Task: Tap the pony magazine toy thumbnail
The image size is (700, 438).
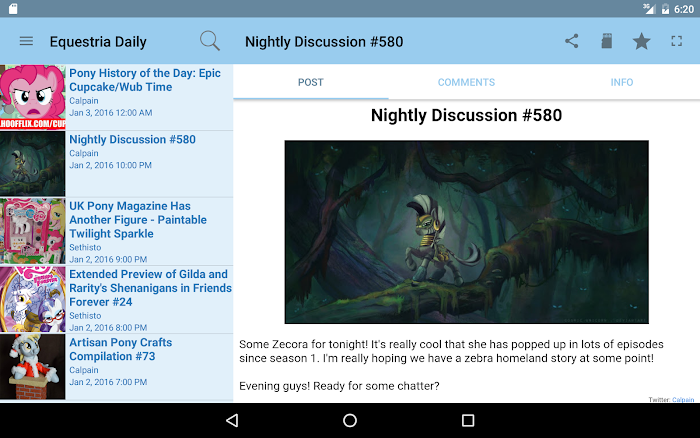Action: [x=33, y=231]
